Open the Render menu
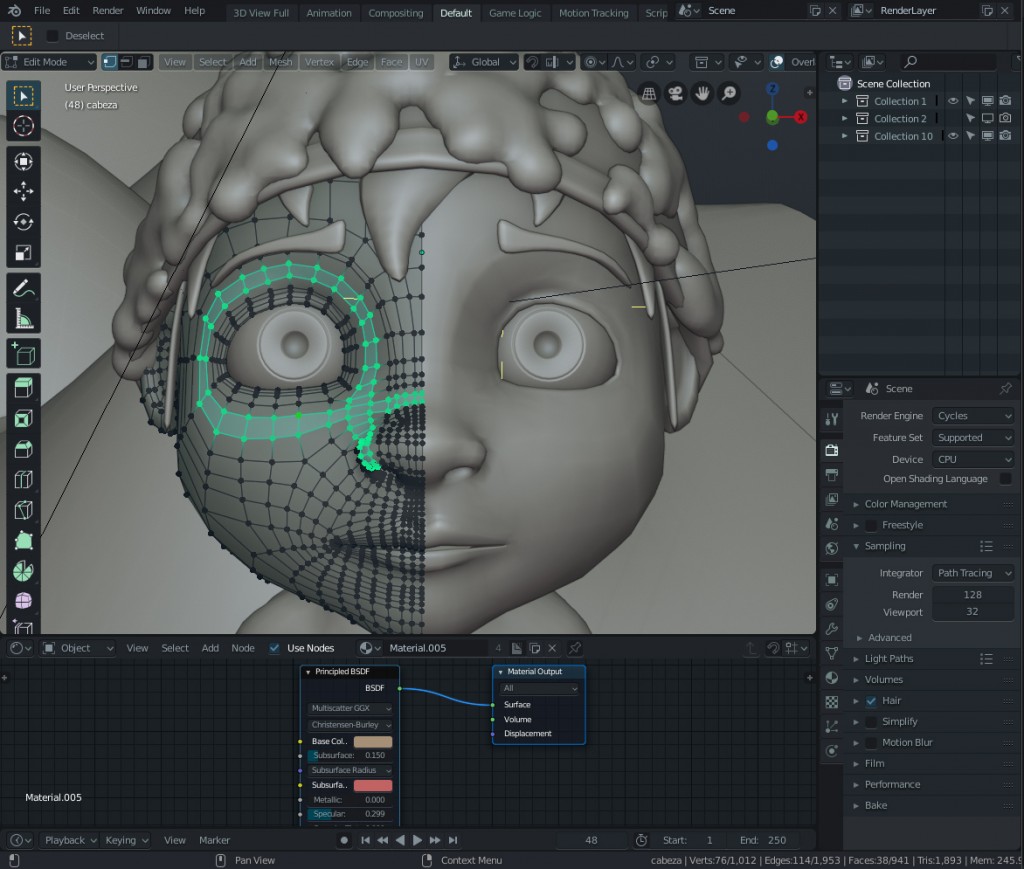 coord(107,11)
